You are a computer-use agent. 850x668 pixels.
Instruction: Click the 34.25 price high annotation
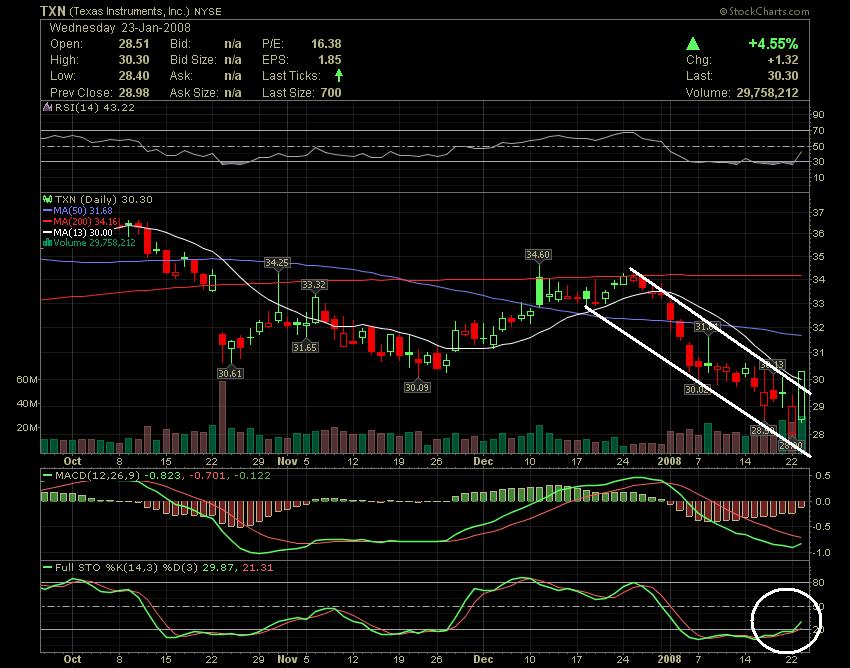(277, 262)
